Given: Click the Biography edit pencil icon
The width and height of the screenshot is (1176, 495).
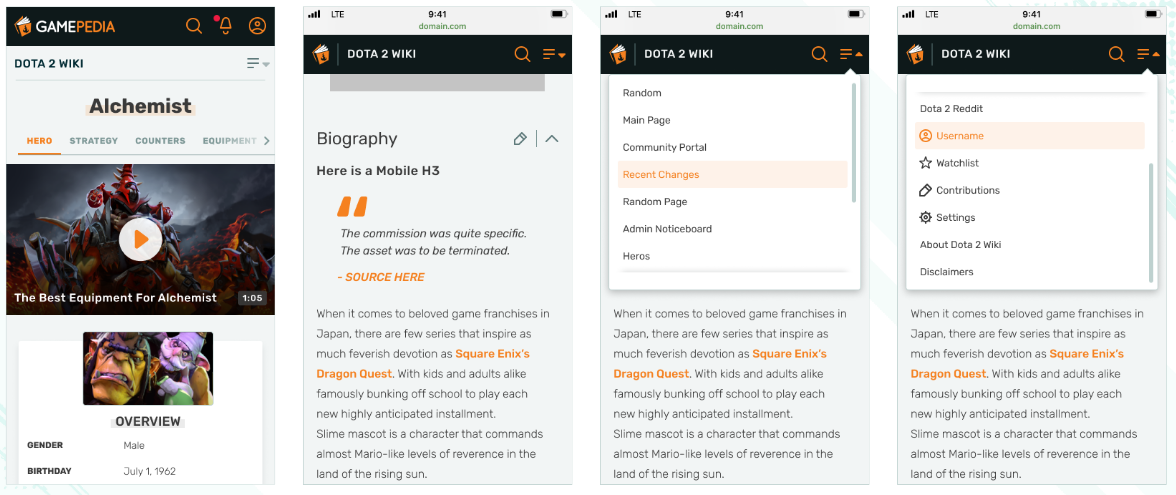Looking at the screenshot, I should (520, 139).
